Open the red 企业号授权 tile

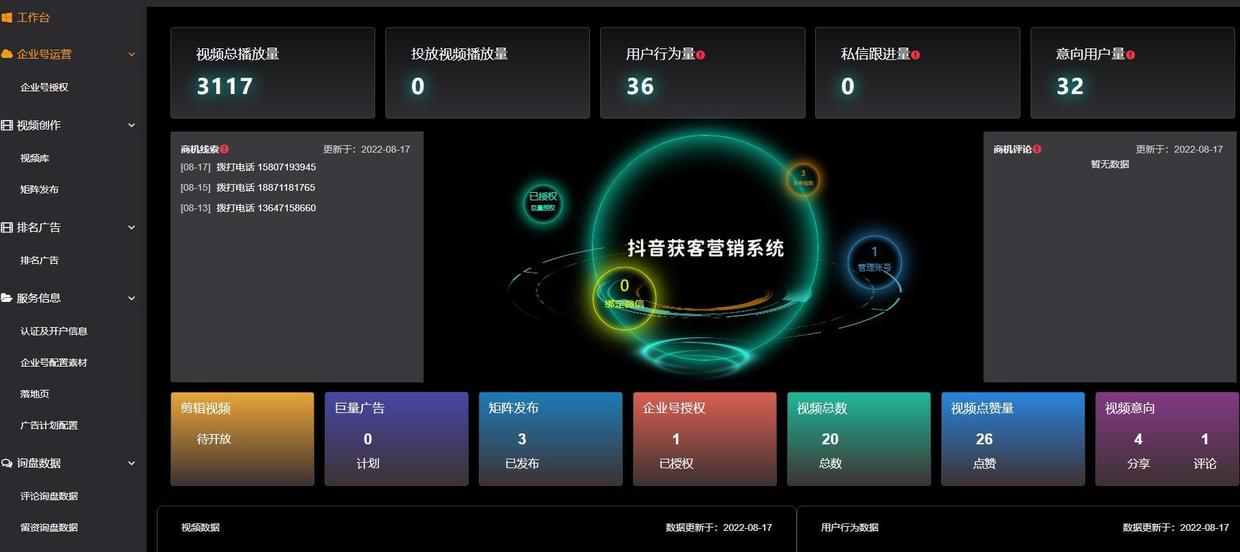tap(704, 439)
